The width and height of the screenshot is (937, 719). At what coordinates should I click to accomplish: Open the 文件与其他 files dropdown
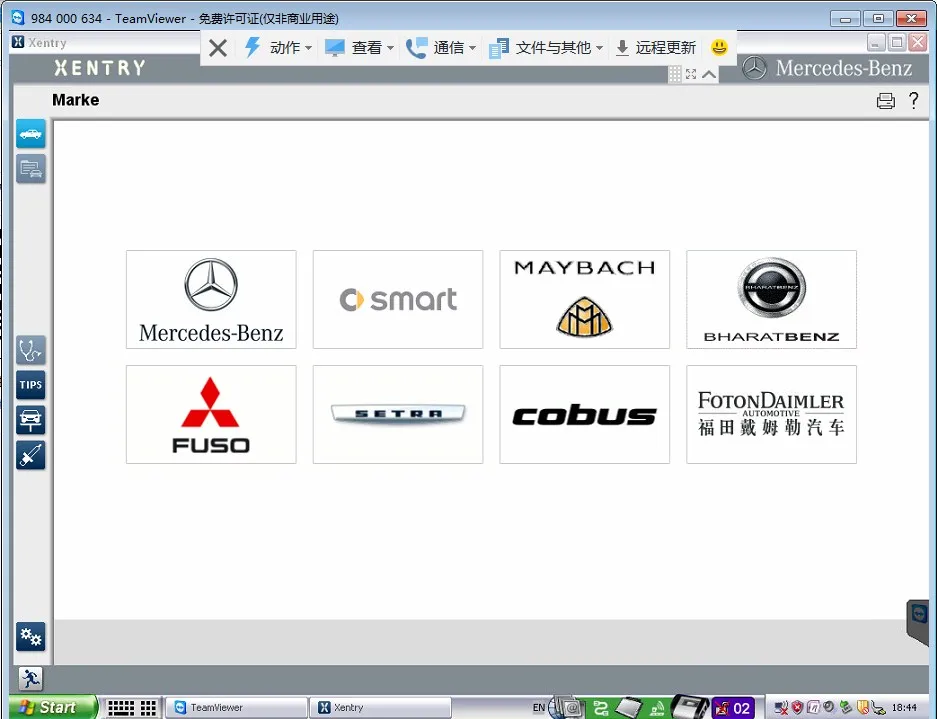pos(546,47)
